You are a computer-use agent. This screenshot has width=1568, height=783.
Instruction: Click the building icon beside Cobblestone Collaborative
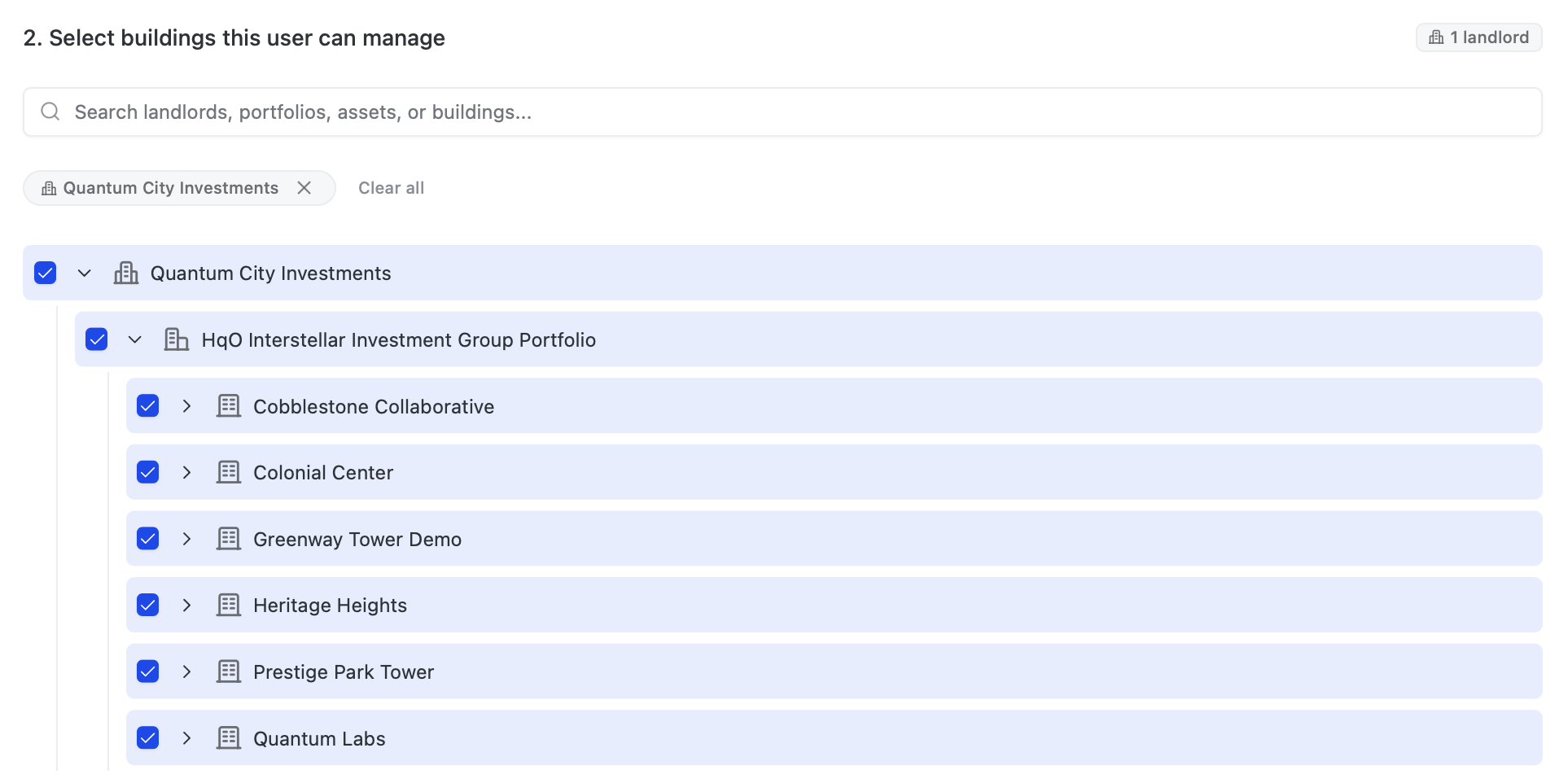coord(229,406)
